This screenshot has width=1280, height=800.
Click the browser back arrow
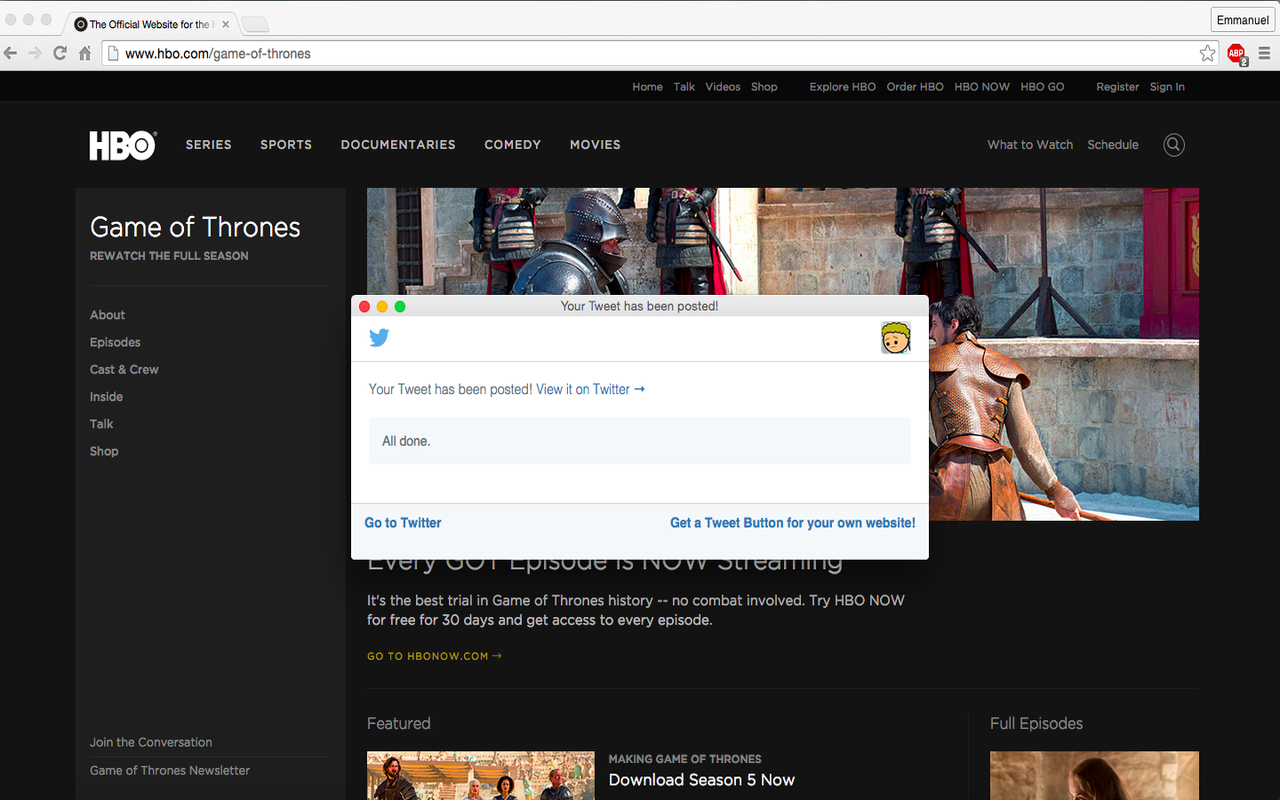11,53
